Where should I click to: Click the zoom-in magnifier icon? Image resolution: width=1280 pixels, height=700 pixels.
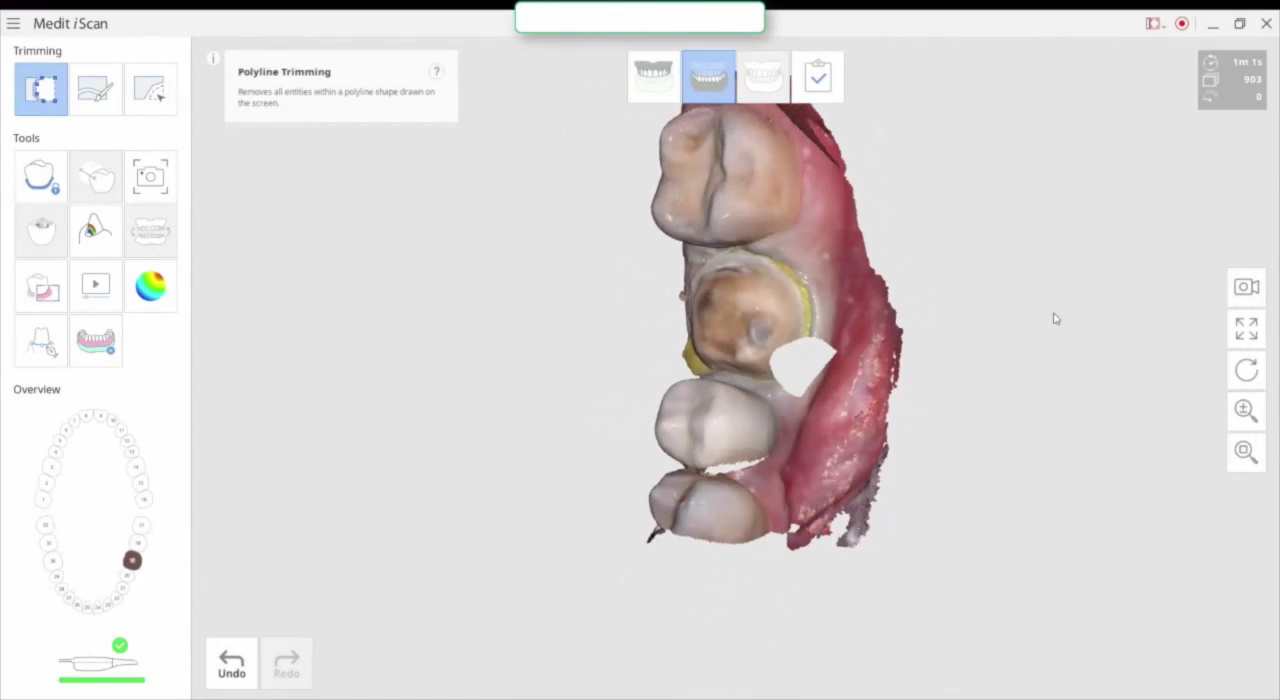[1246, 410]
